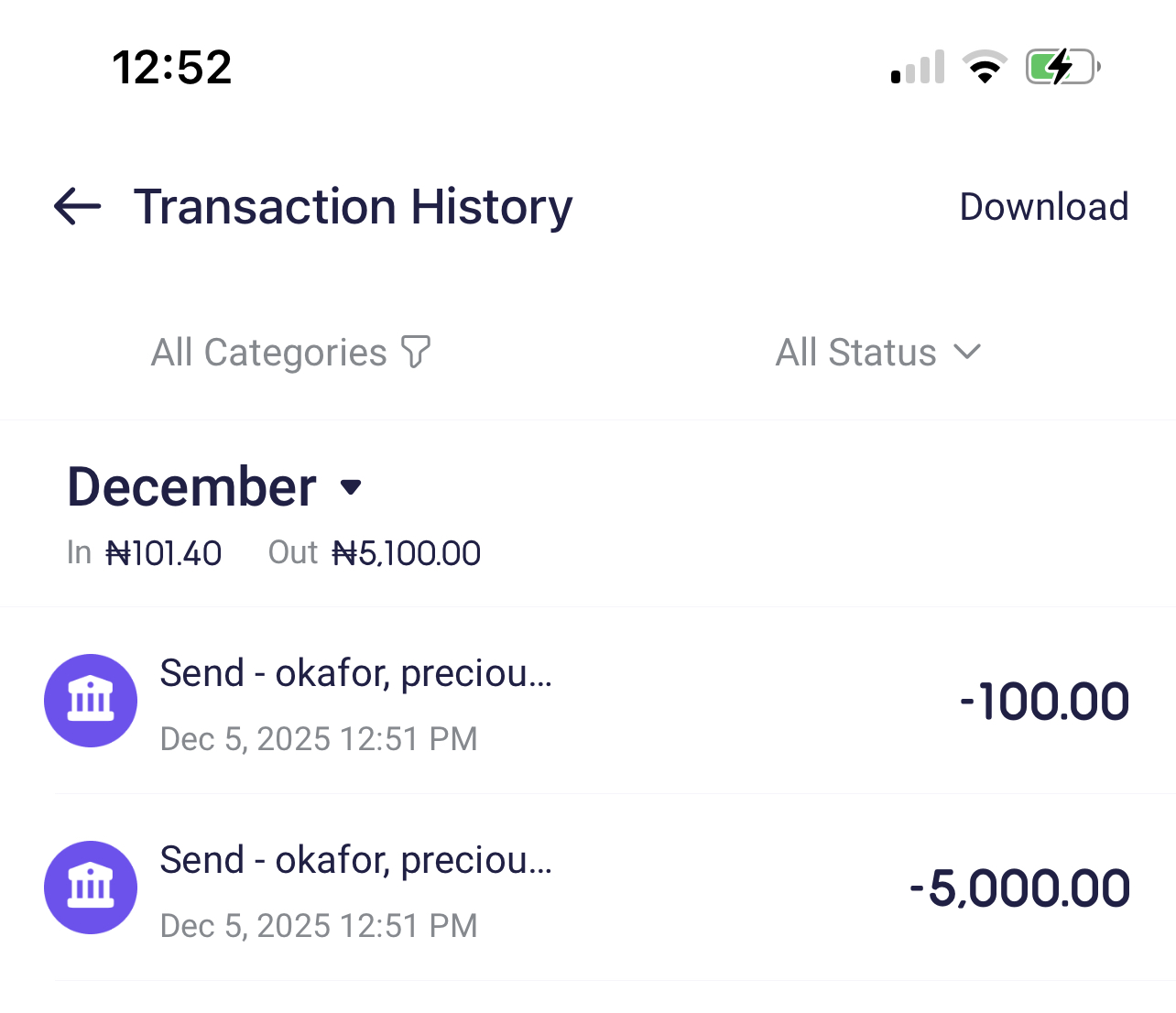Tap the -5,000.00 amount
1176x1013 pixels.
click(x=1019, y=888)
